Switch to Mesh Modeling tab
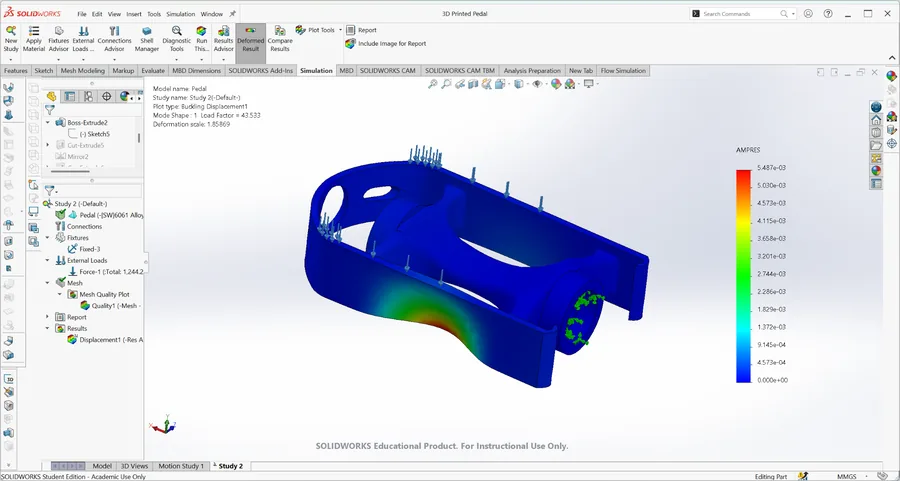The height and width of the screenshot is (481, 900). click(x=83, y=71)
